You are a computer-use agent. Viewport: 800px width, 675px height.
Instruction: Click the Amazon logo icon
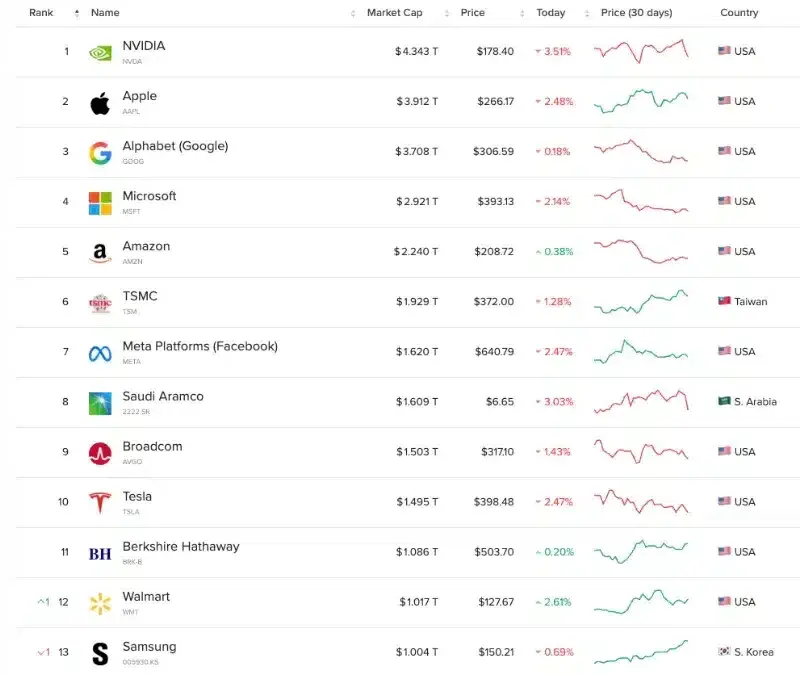100,253
